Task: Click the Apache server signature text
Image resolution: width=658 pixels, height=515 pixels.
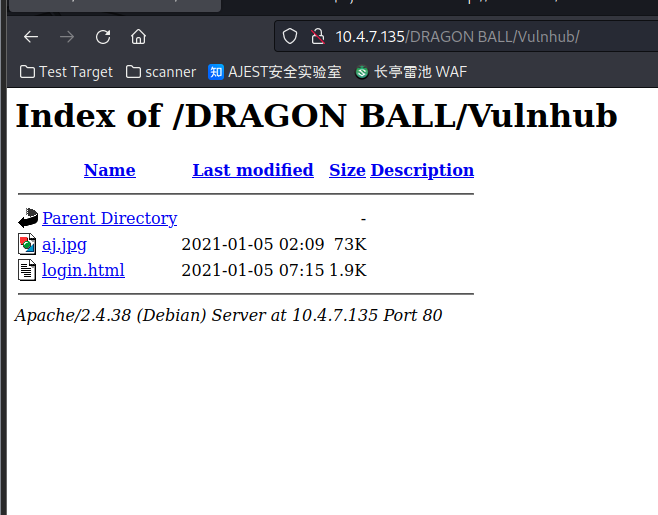Action: click(x=228, y=315)
